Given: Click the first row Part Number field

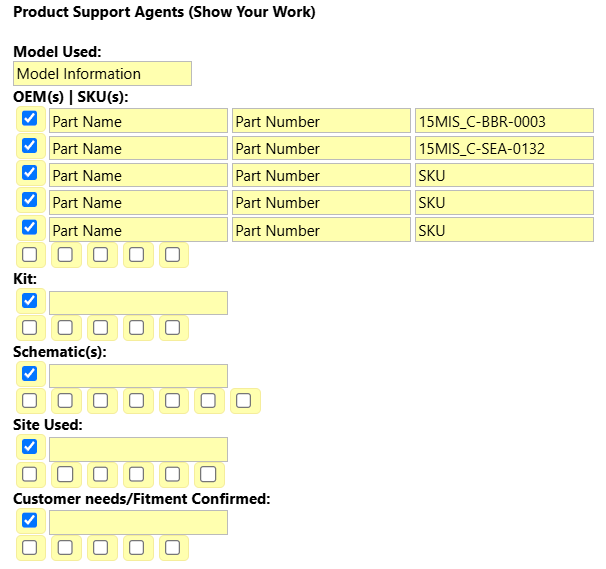Looking at the screenshot, I should pyautogui.click(x=321, y=121).
